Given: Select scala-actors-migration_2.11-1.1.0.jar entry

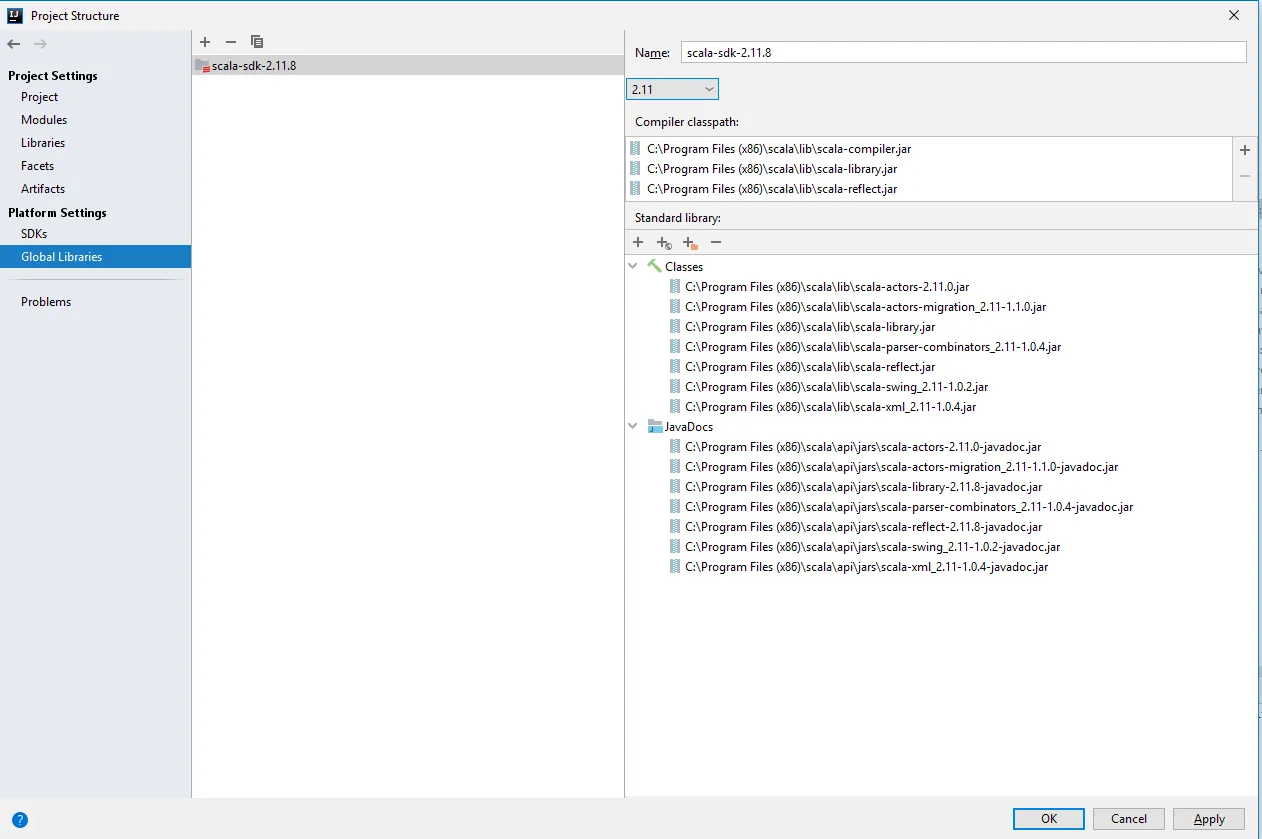Looking at the screenshot, I should [x=865, y=307].
